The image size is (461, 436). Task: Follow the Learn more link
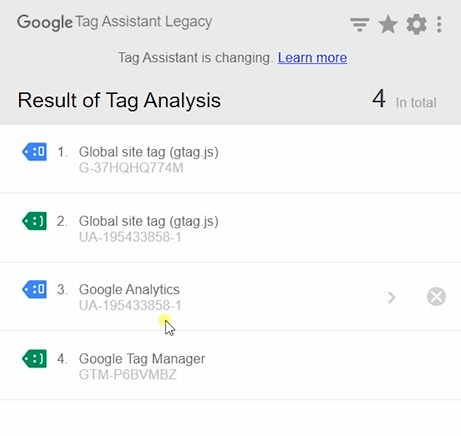312,58
